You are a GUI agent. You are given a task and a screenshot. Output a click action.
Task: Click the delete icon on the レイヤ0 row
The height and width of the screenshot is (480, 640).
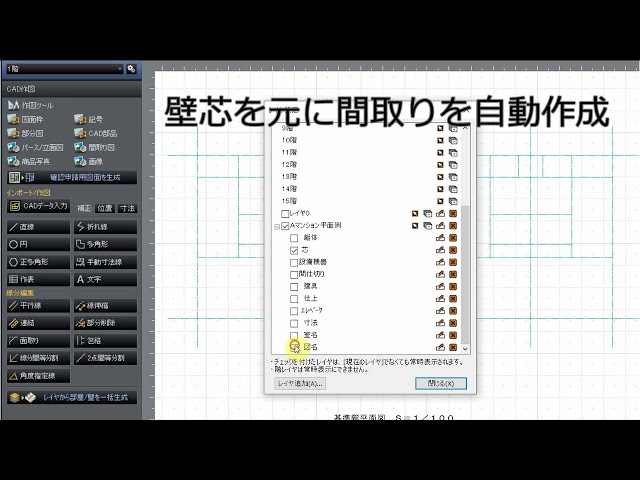click(453, 213)
